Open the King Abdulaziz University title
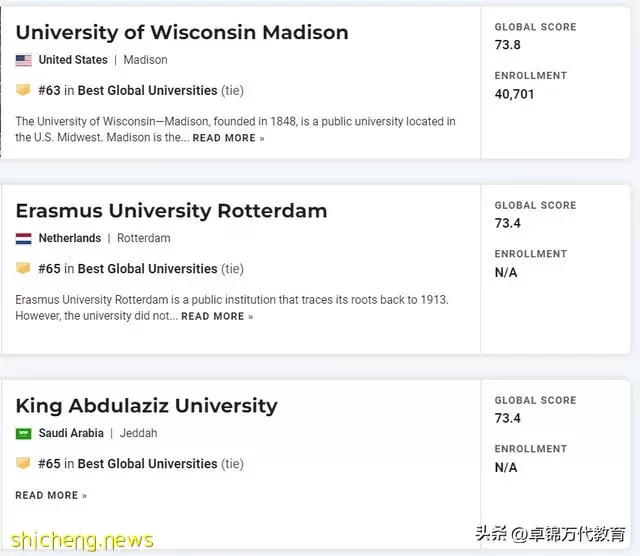Image resolution: width=640 pixels, height=556 pixels. tap(147, 406)
